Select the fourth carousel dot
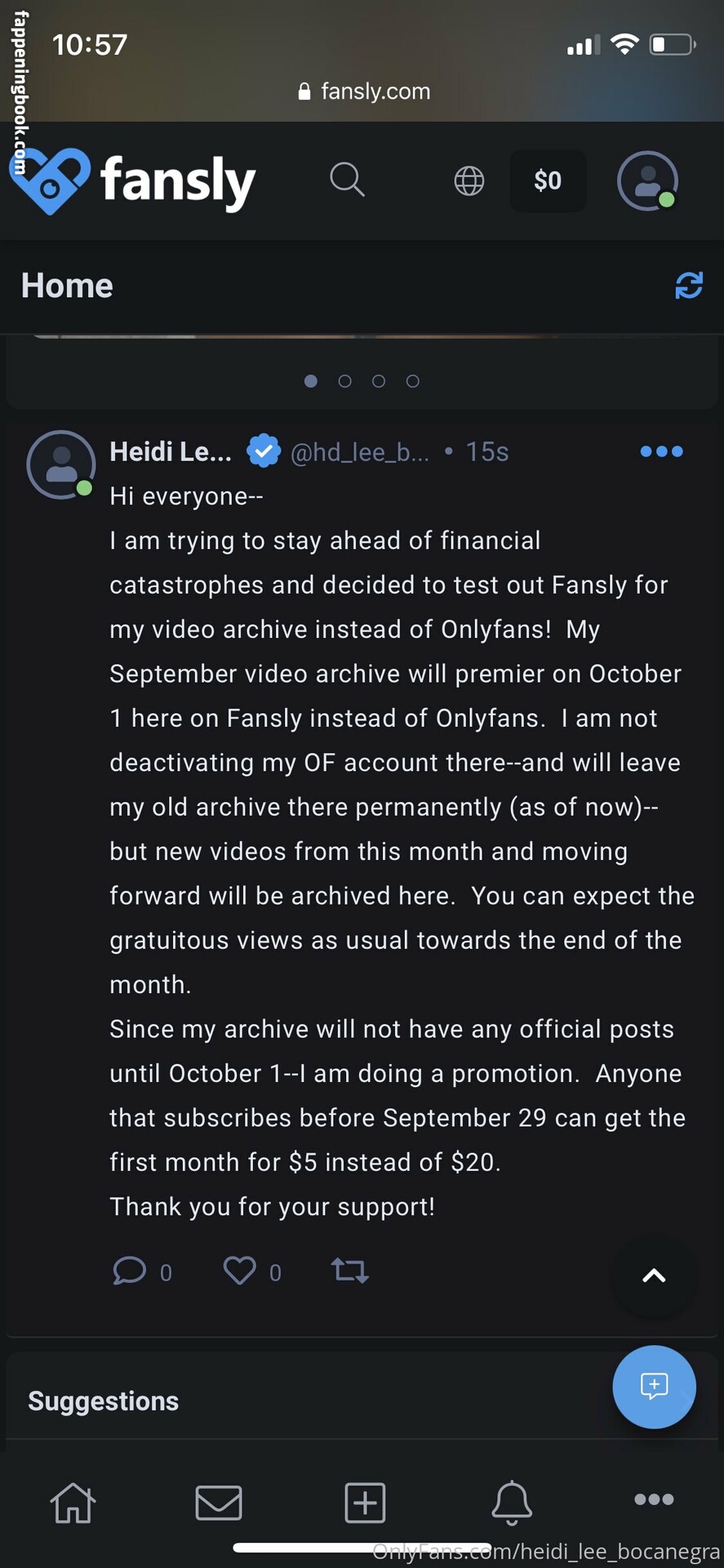This screenshot has width=724, height=1568. 413,381
